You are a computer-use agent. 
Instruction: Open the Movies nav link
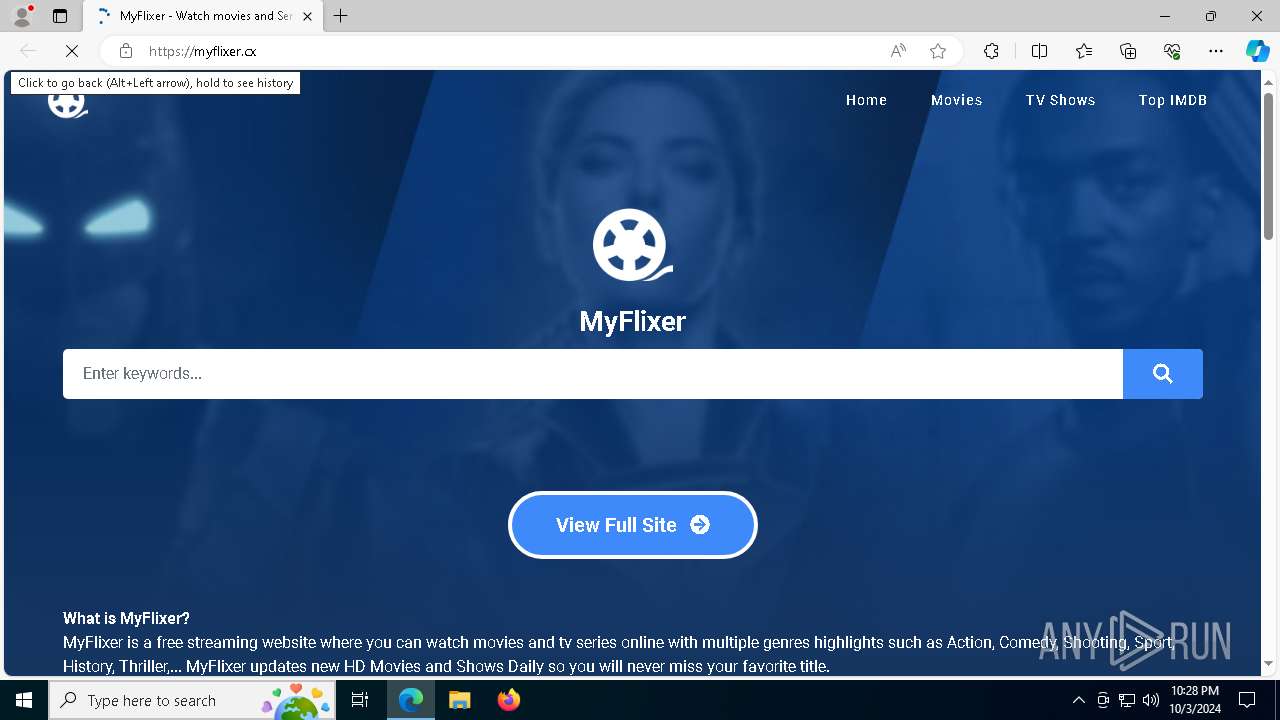(957, 100)
